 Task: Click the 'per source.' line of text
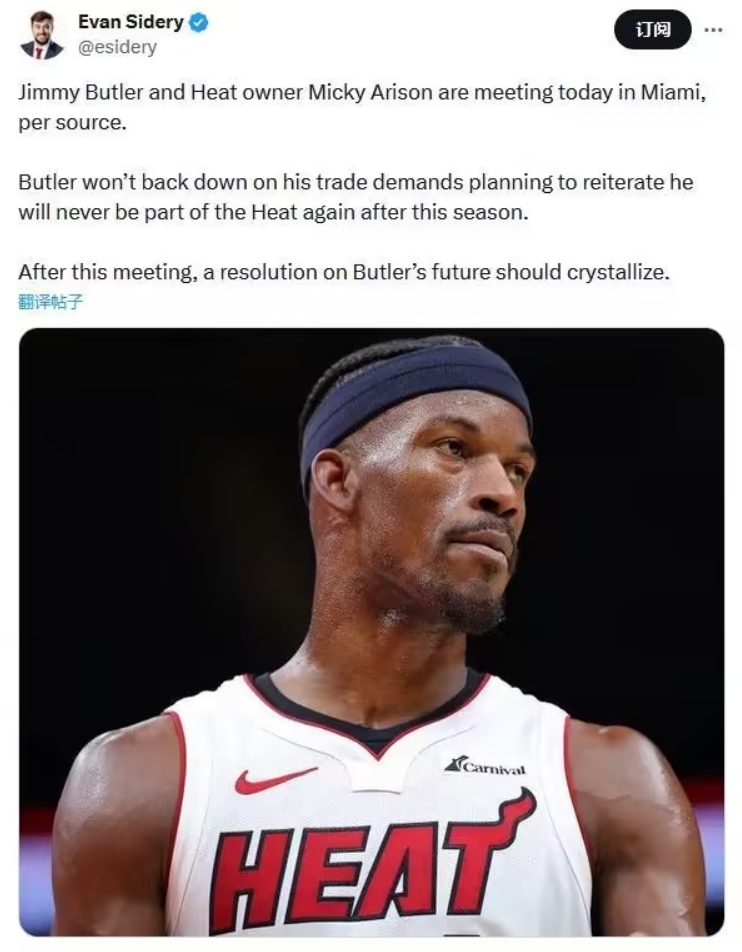72,123
